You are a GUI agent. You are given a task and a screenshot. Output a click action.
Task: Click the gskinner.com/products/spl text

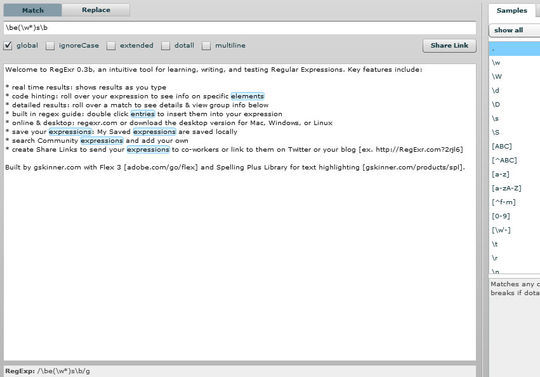(x=412, y=168)
